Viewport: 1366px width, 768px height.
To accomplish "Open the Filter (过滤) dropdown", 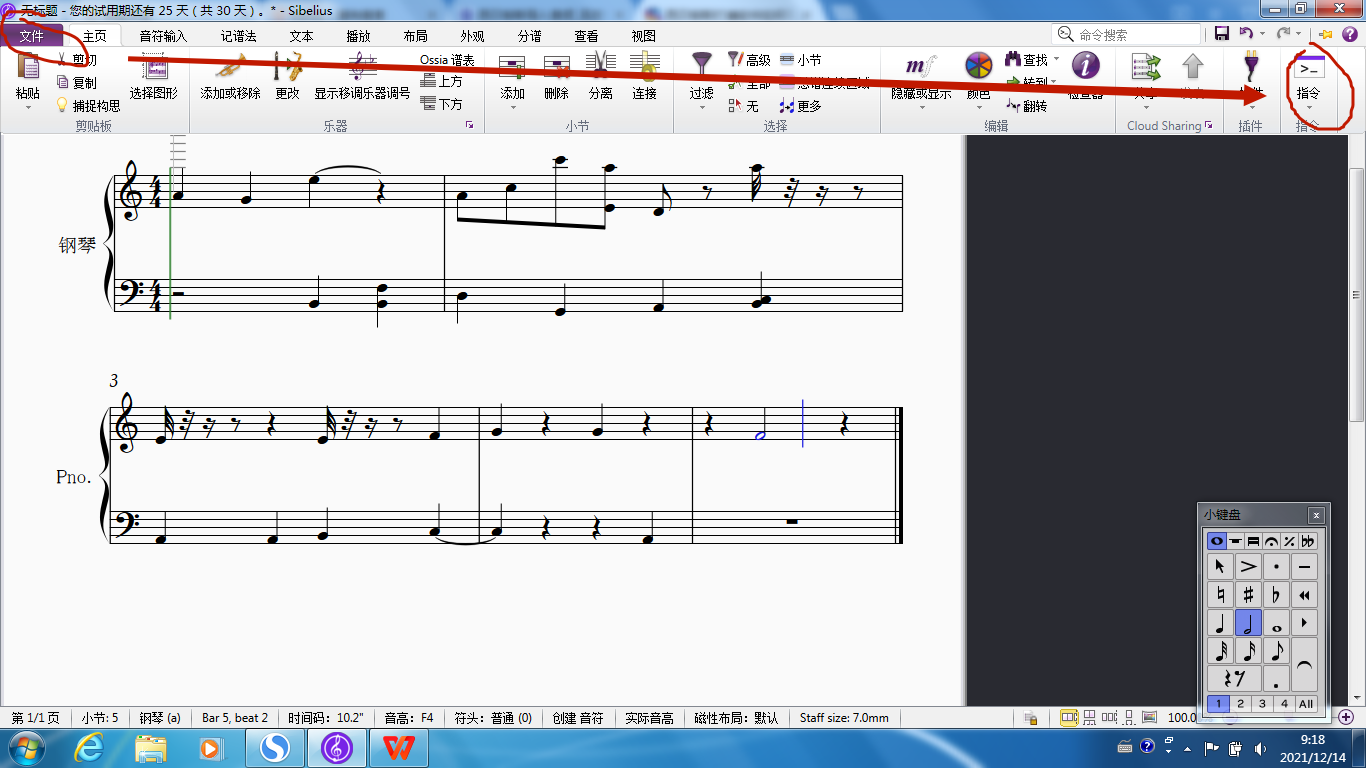I will pyautogui.click(x=701, y=106).
